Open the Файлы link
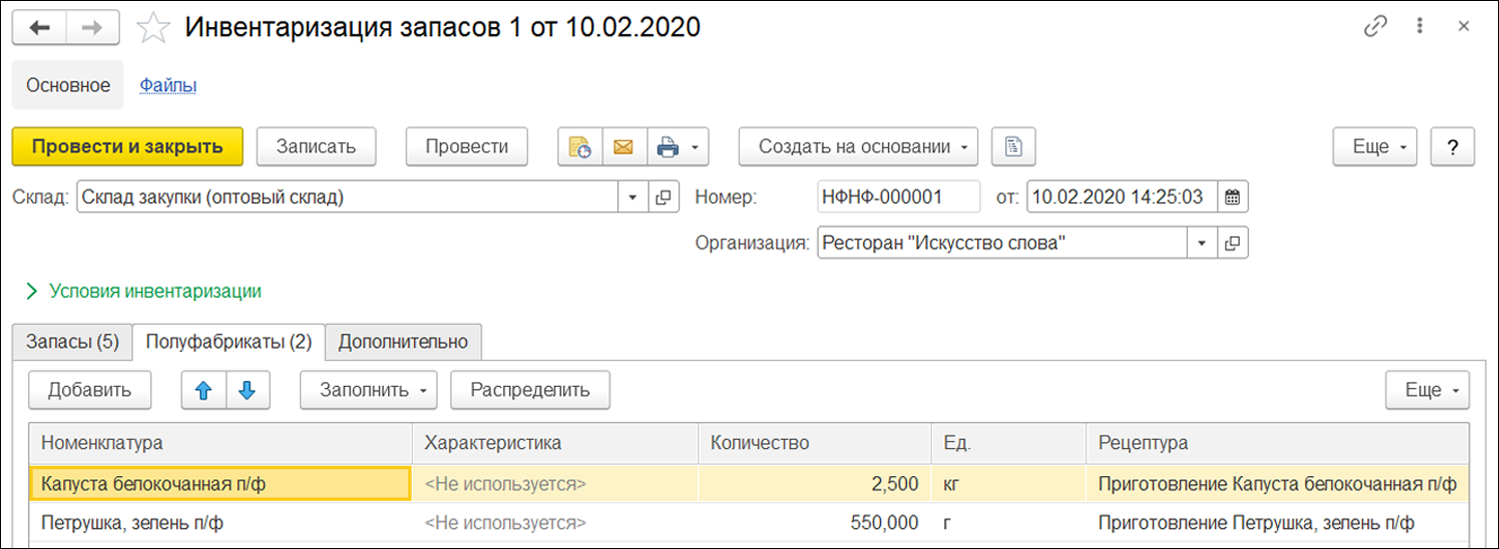The height and width of the screenshot is (549, 1499). click(x=168, y=85)
